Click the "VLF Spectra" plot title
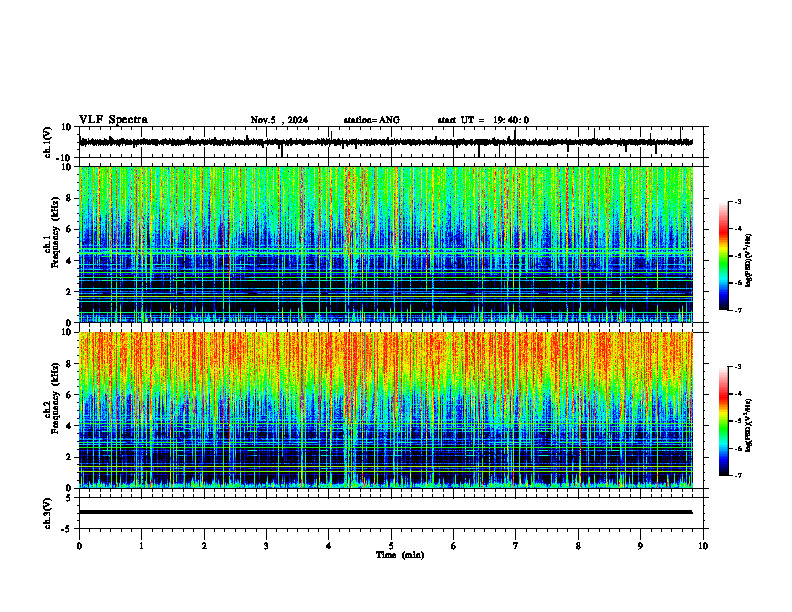Screen dimensions: 792x612 click(x=113, y=120)
